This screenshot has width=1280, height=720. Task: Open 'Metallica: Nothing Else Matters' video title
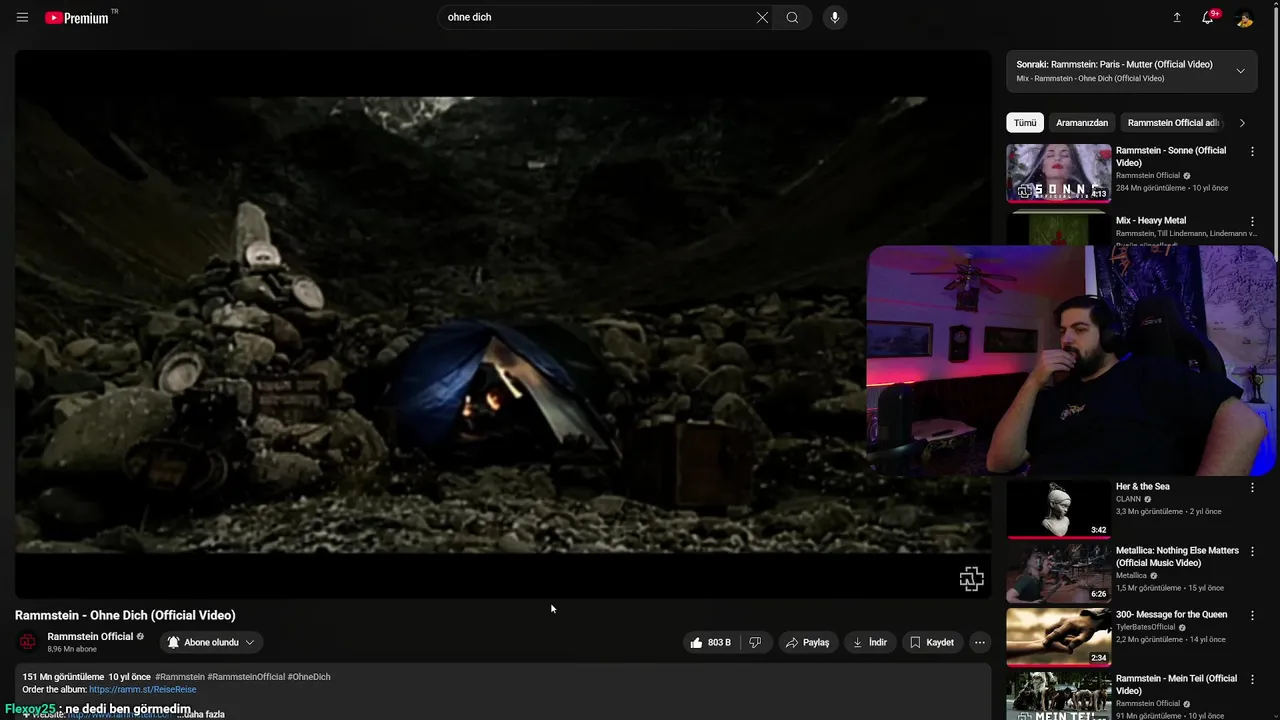(1177, 556)
